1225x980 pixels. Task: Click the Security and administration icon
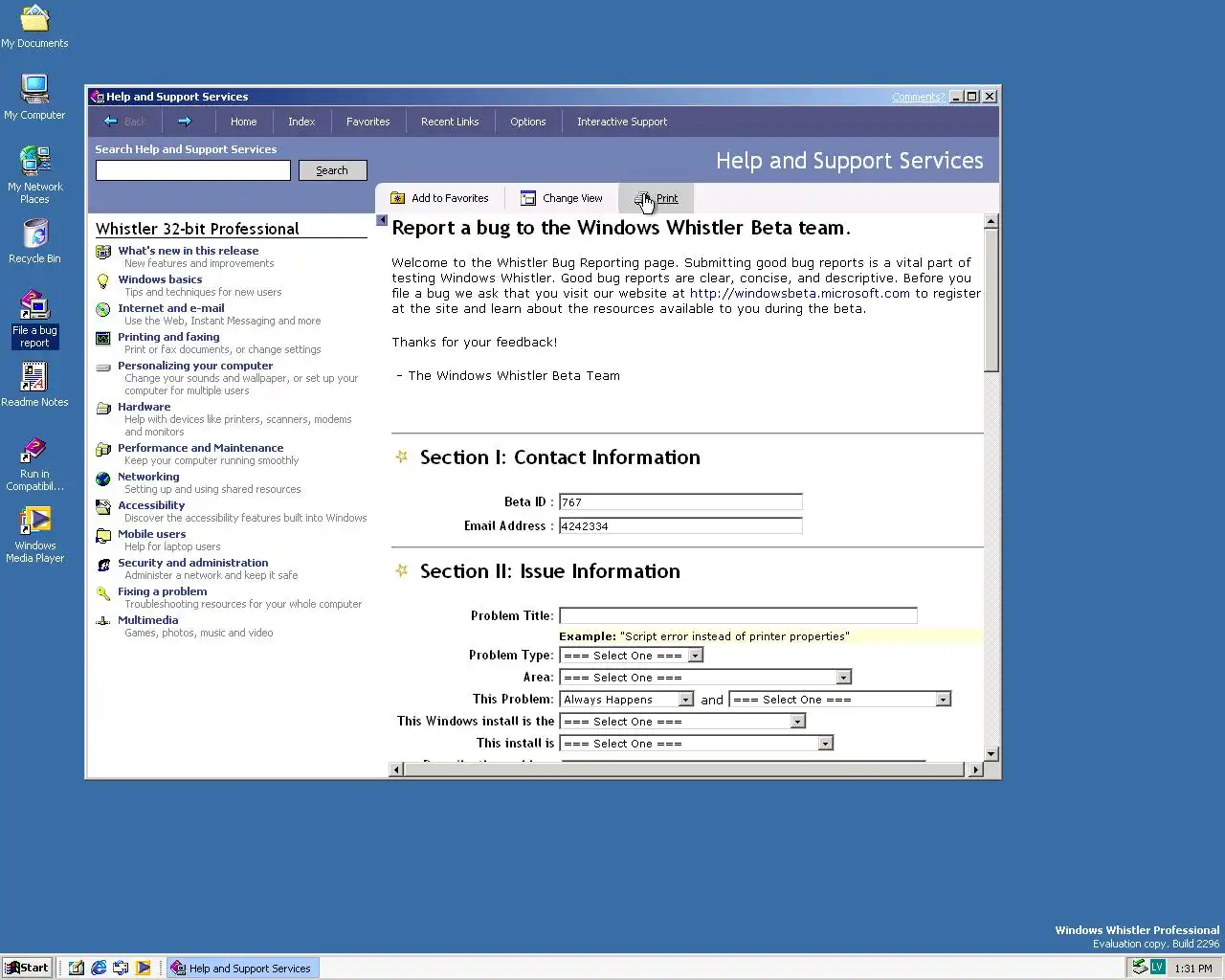click(x=103, y=564)
